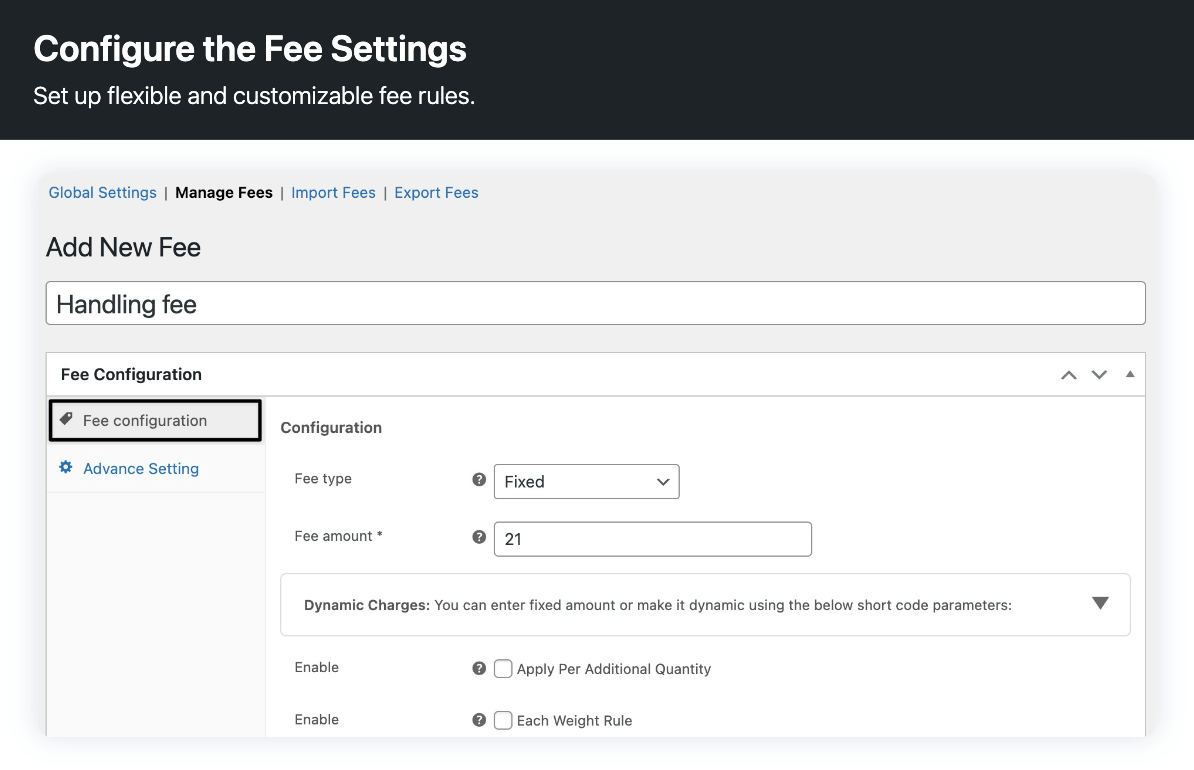Click the Handling fee name field
This screenshot has width=1194, height=770.
pyautogui.click(x=595, y=303)
